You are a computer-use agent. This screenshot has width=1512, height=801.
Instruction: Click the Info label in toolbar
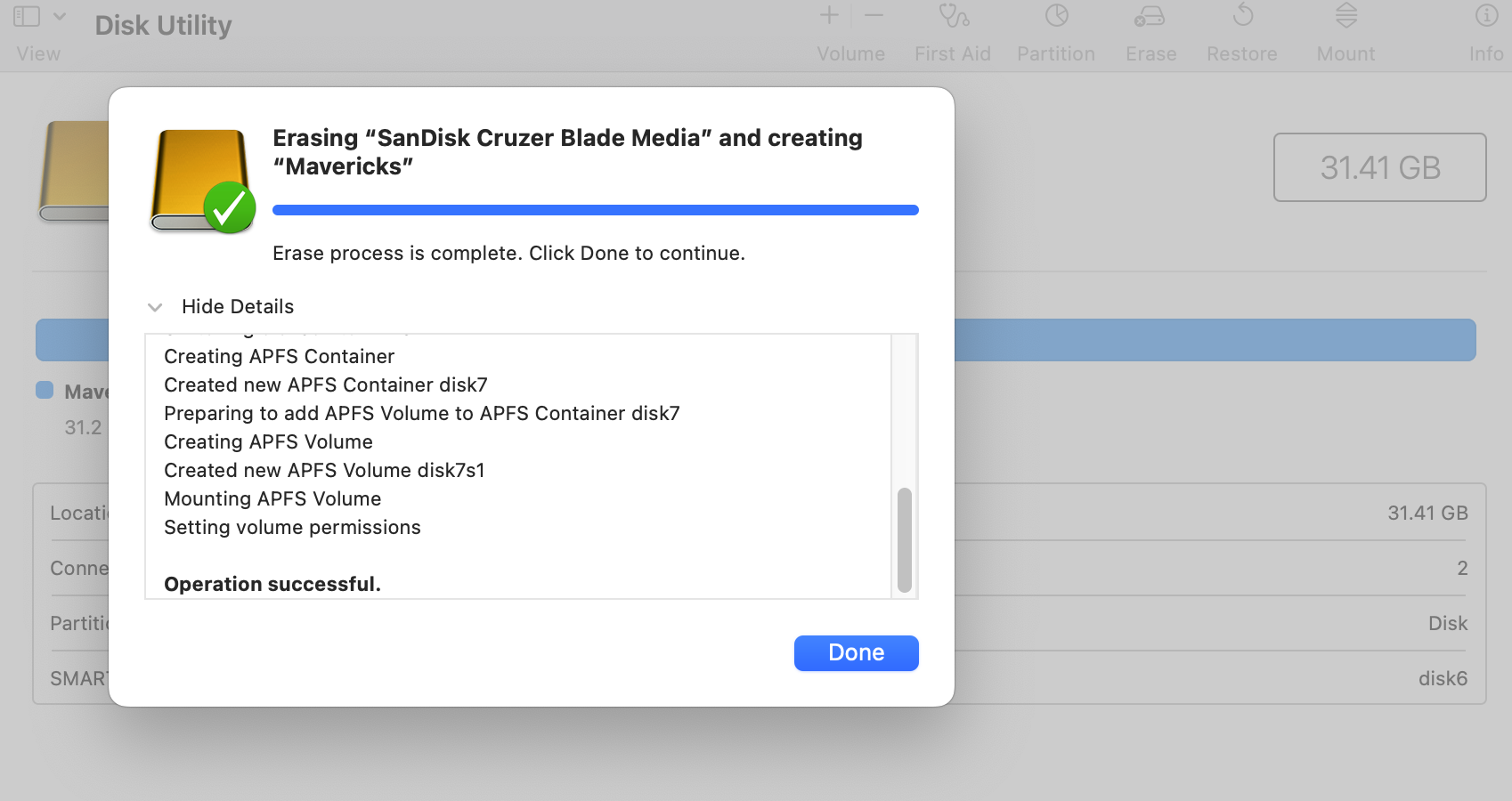(x=1486, y=53)
